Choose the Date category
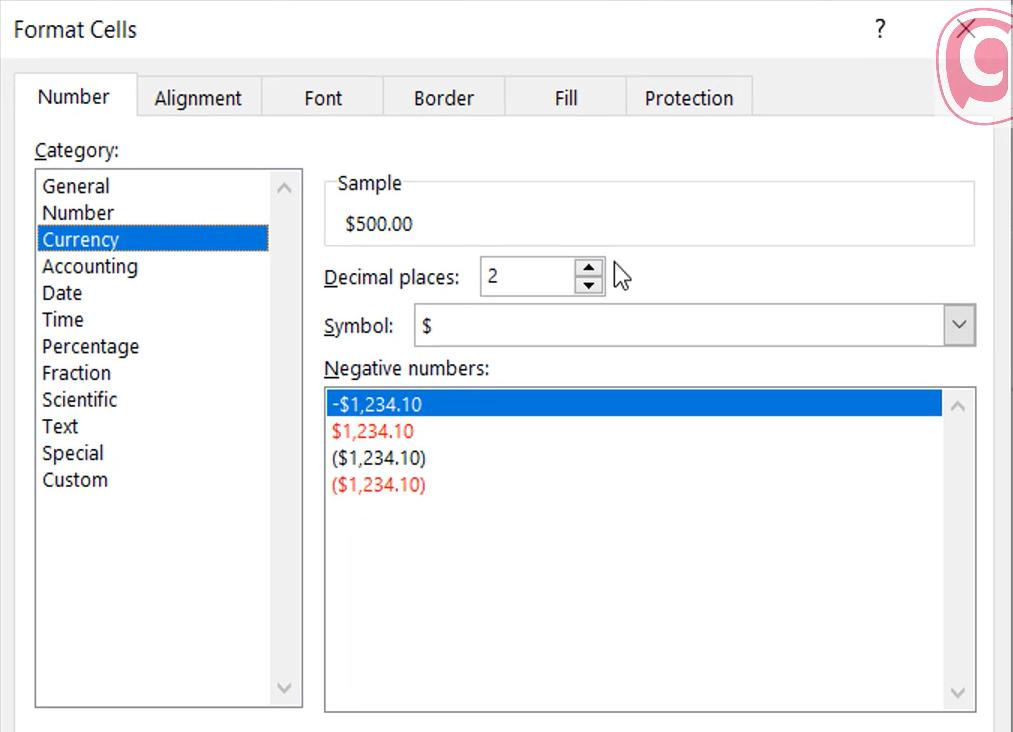 (x=62, y=293)
